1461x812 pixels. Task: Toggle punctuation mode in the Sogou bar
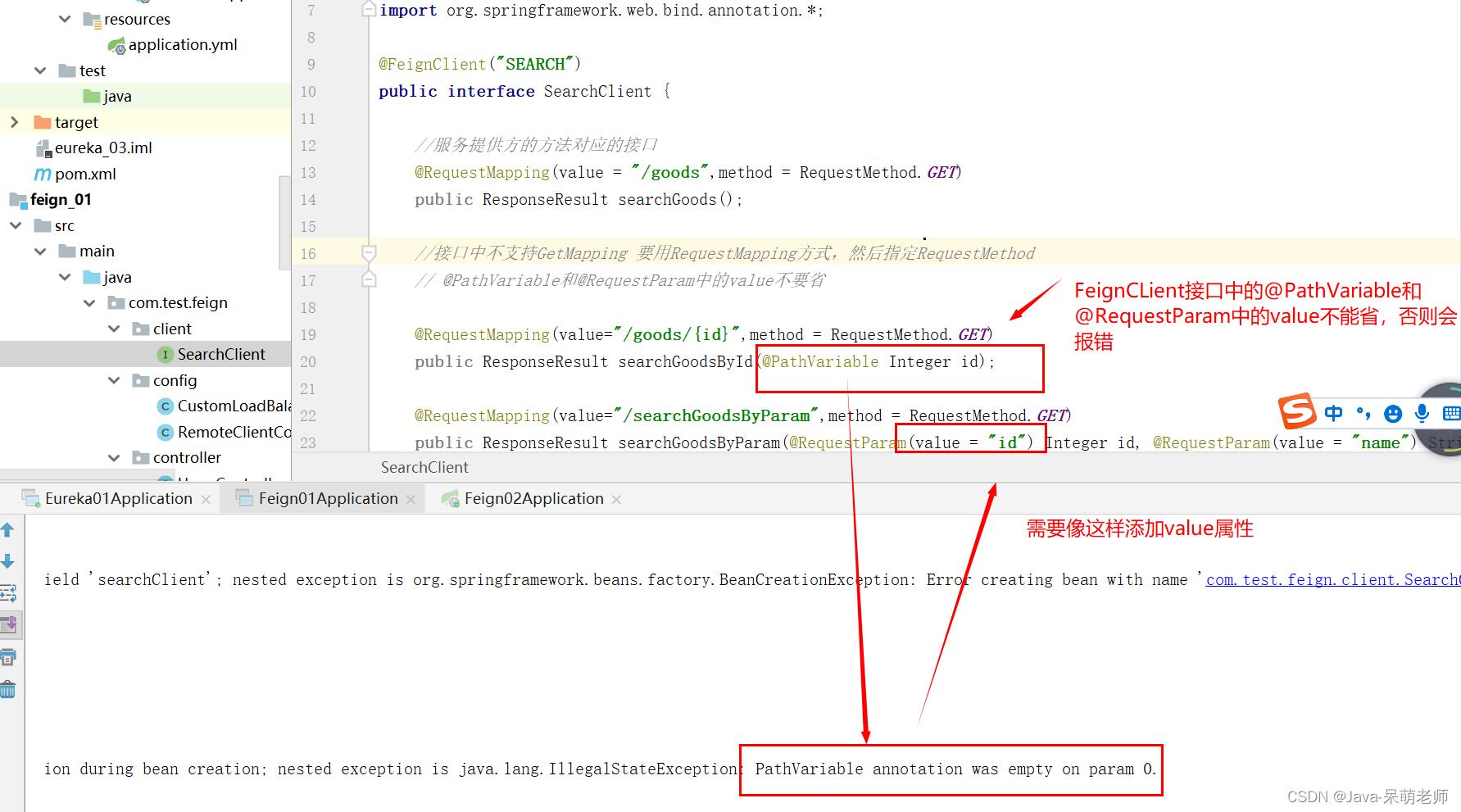[1363, 413]
